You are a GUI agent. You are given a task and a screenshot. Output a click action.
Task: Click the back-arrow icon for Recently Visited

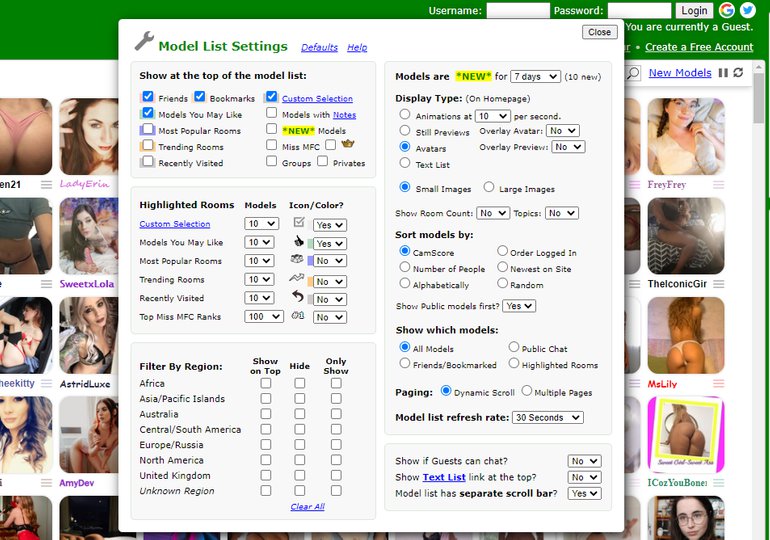[x=298, y=296]
